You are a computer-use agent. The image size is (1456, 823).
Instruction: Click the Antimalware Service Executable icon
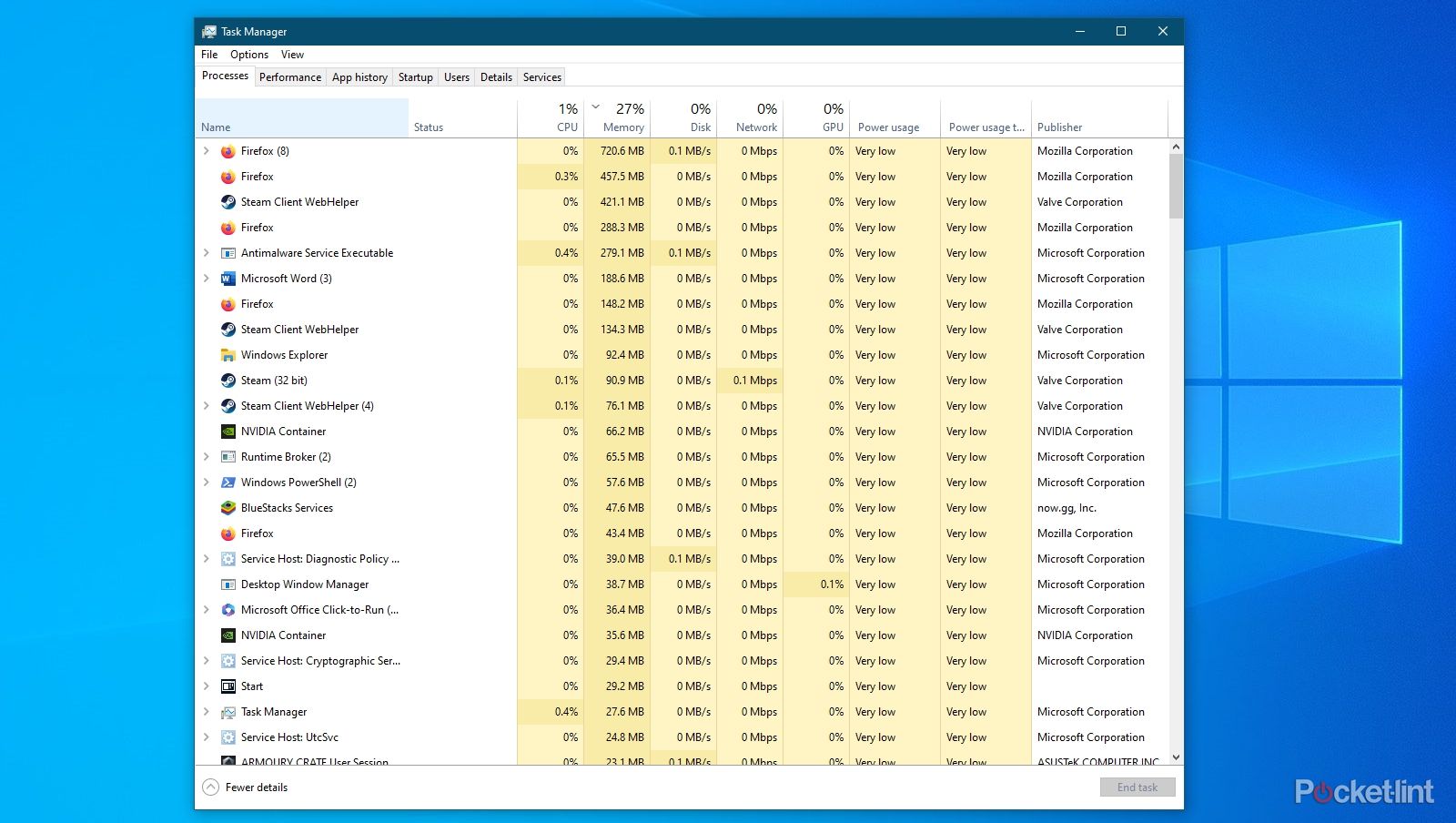click(x=228, y=253)
